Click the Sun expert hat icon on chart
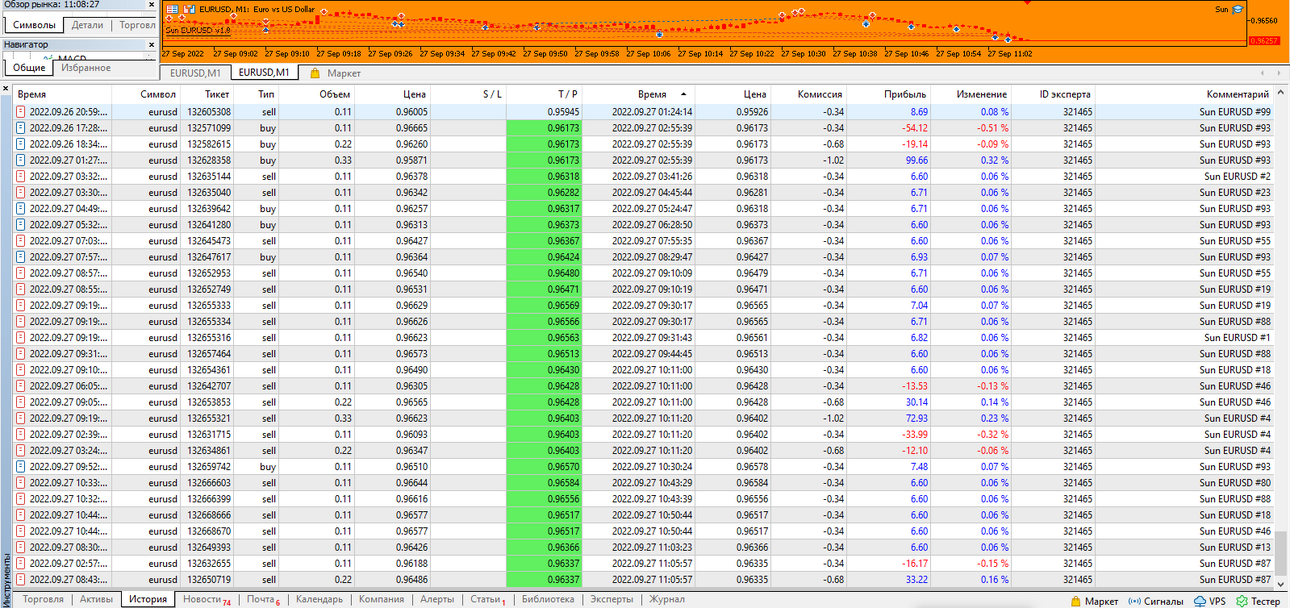The width and height of the screenshot is (1290, 608). click(x=1237, y=9)
